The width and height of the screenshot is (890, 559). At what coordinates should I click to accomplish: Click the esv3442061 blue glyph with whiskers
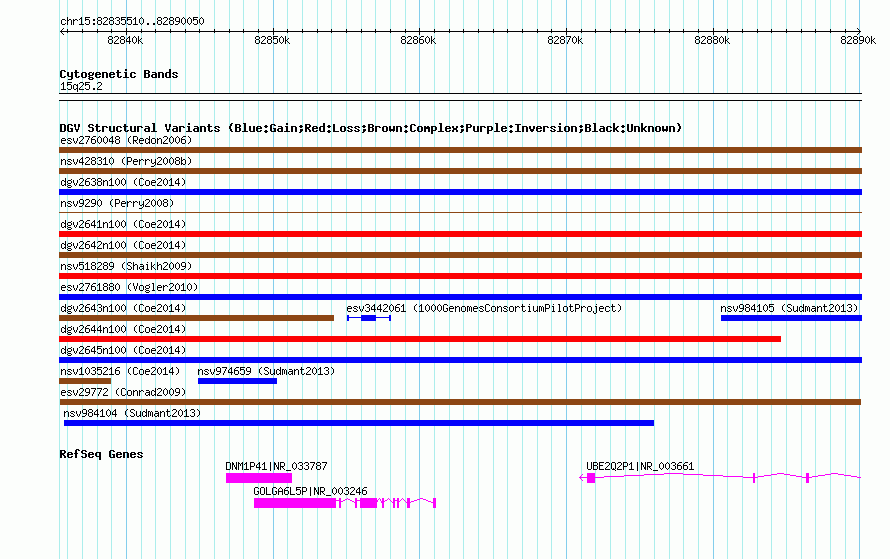[x=369, y=318]
